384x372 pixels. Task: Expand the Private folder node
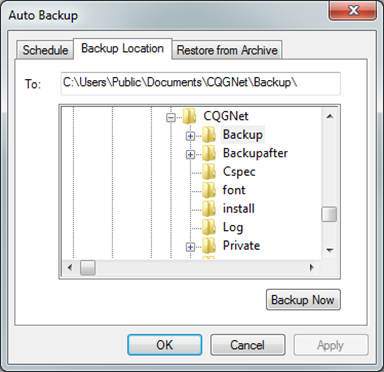(x=190, y=247)
